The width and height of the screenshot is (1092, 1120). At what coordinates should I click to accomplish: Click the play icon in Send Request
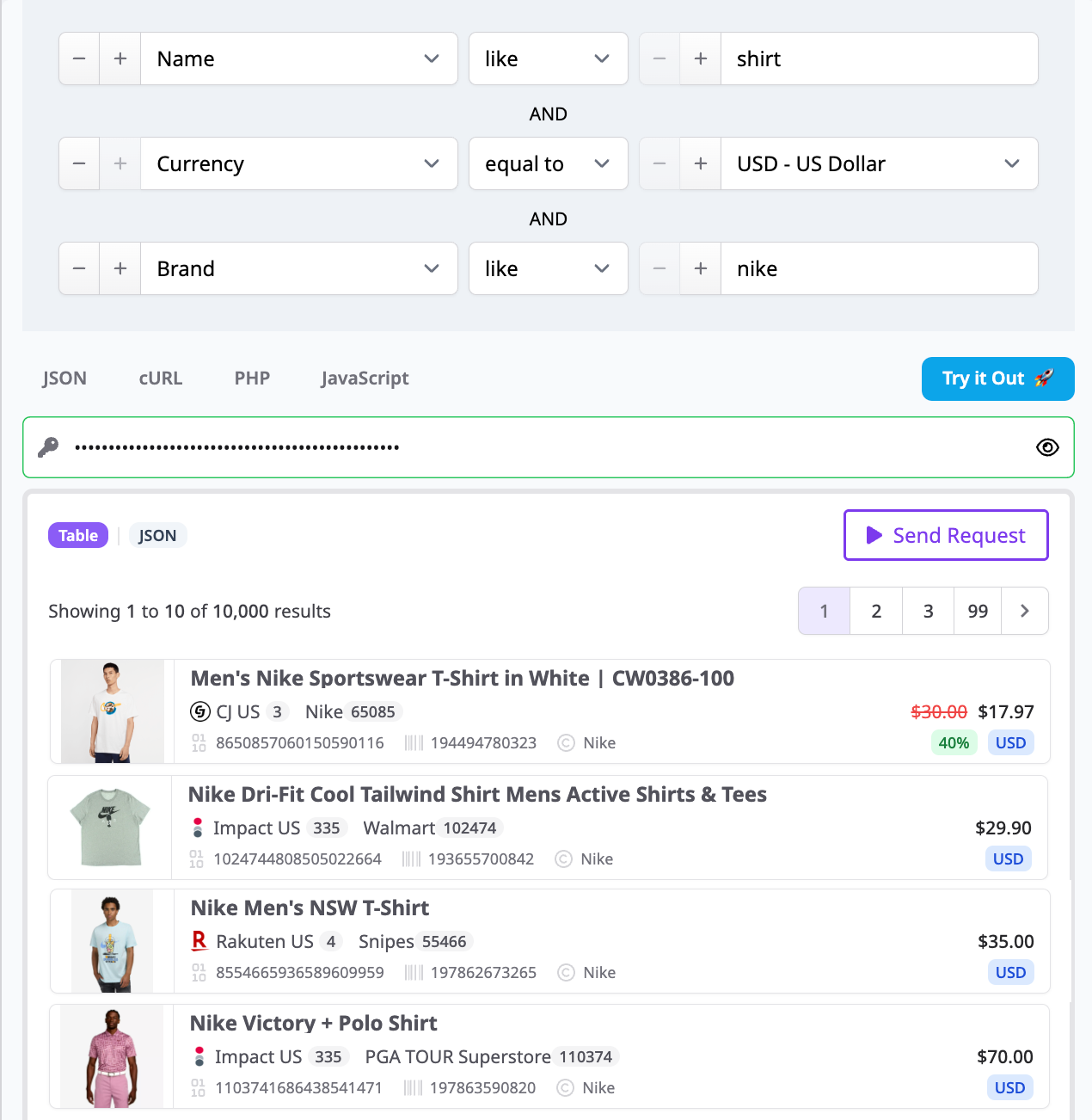tap(874, 535)
